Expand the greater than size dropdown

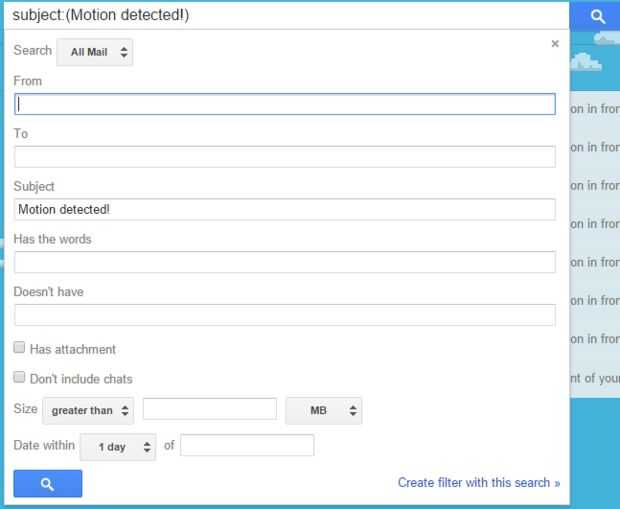88,410
